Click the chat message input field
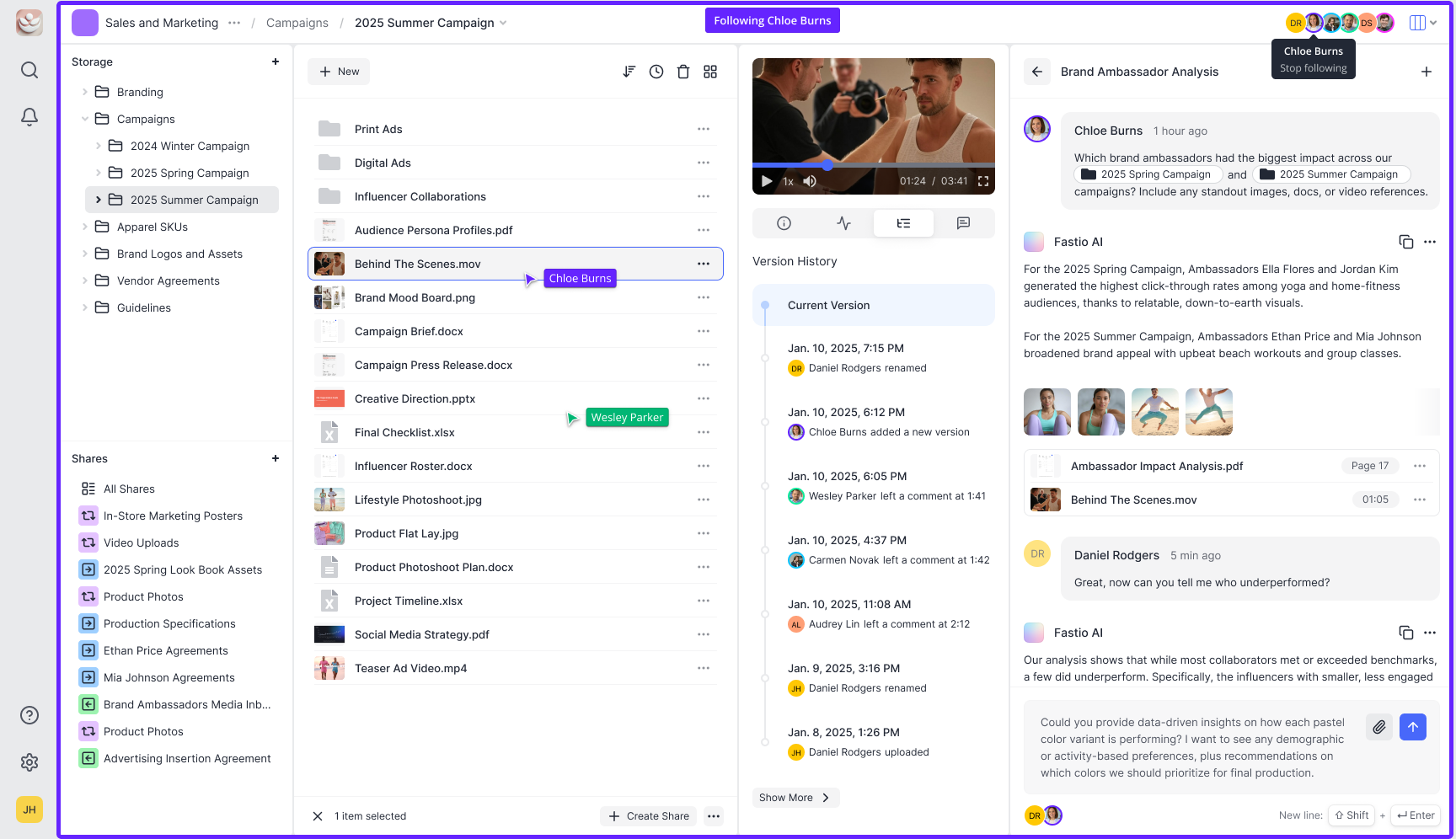Viewport: 1456px width, 839px height. point(1195,747)
